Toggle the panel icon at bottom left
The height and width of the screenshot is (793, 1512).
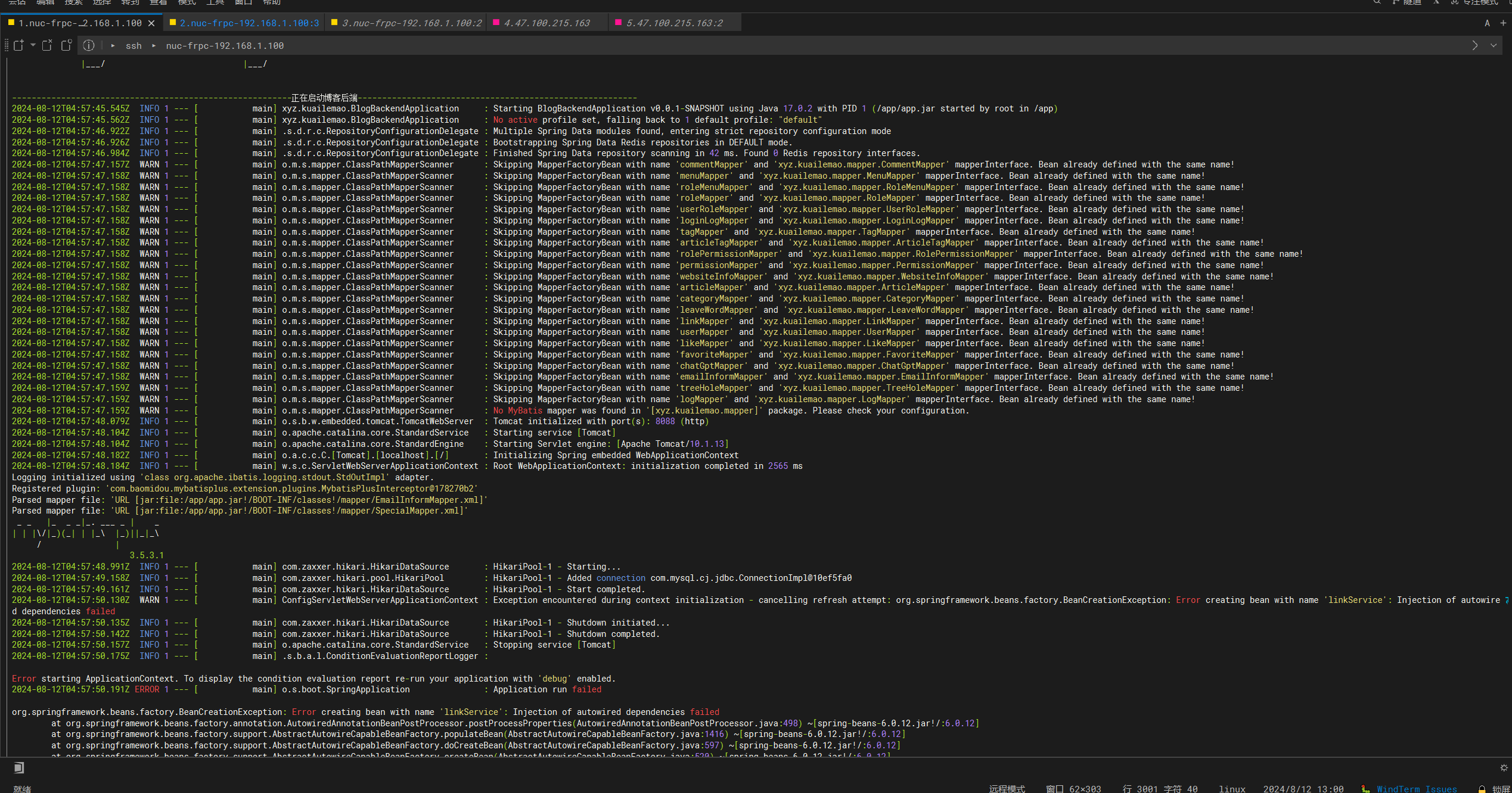click(19, 767)
